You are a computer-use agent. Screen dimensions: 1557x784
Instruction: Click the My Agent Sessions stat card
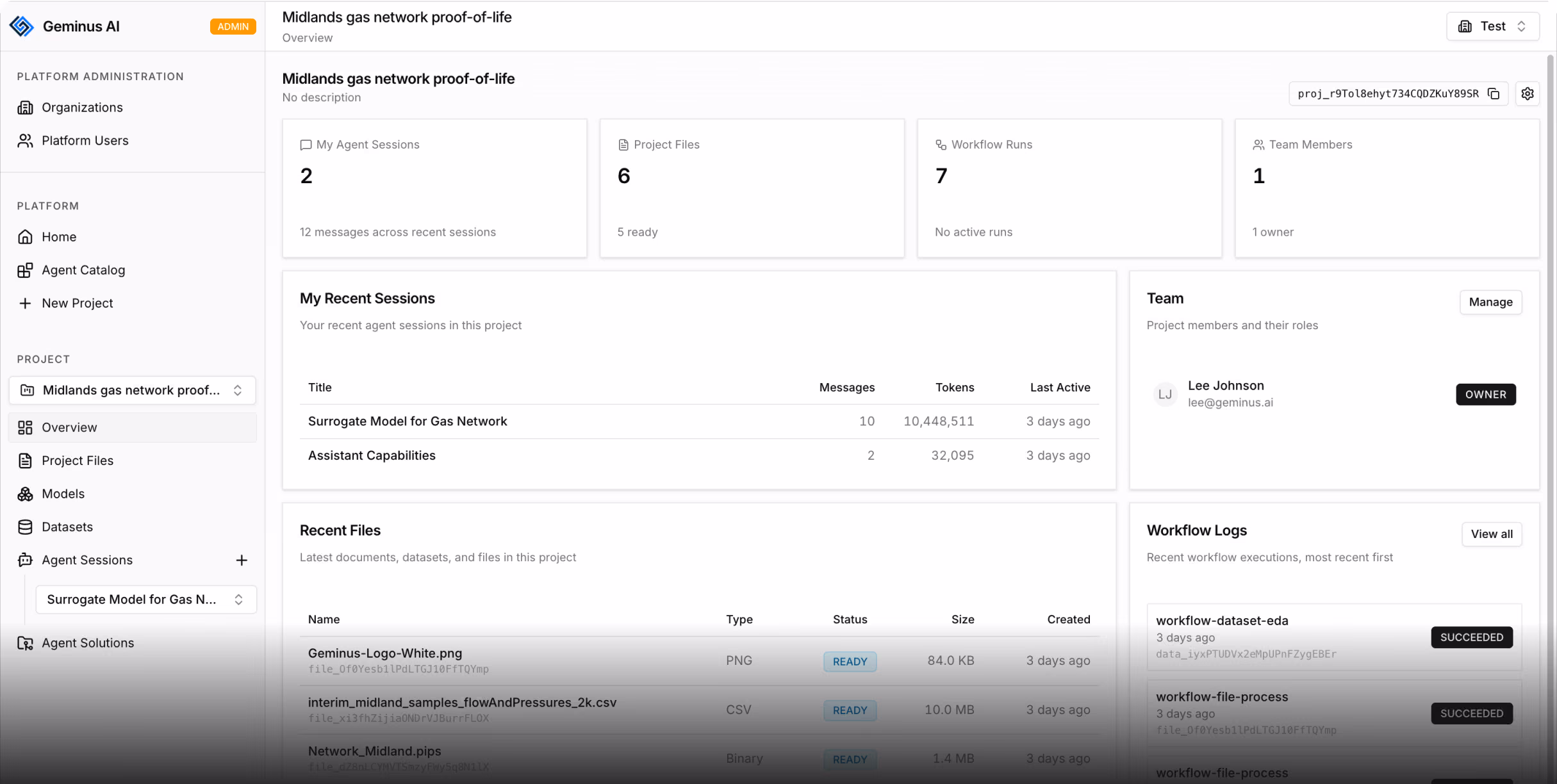434,188
